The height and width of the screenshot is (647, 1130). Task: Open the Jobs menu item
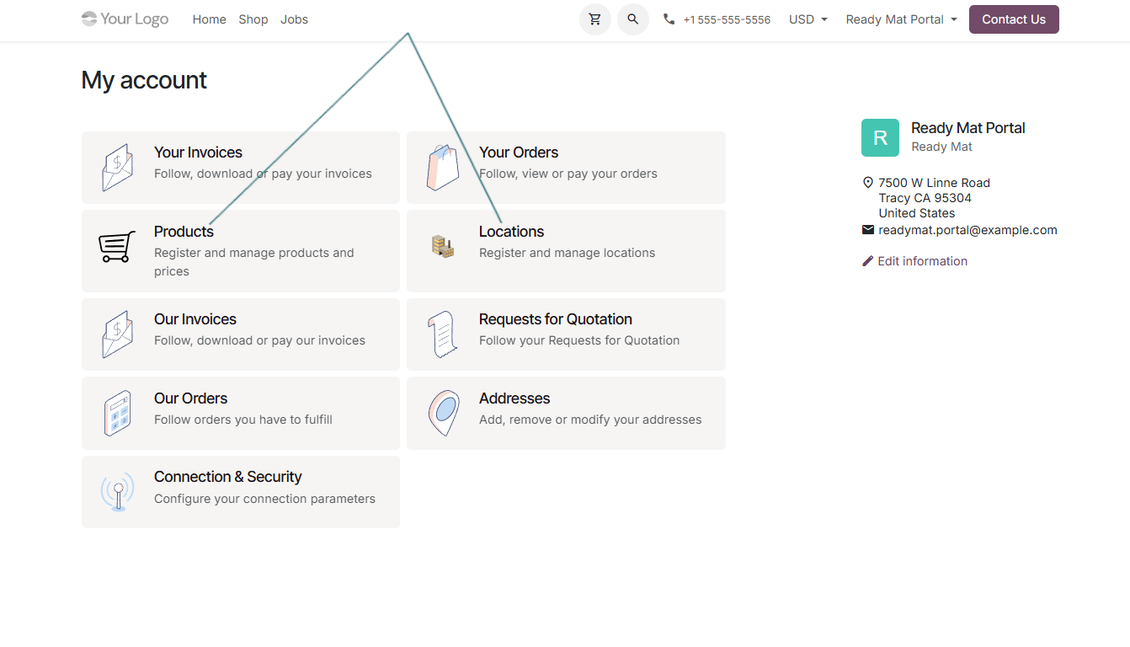point(294,19)
